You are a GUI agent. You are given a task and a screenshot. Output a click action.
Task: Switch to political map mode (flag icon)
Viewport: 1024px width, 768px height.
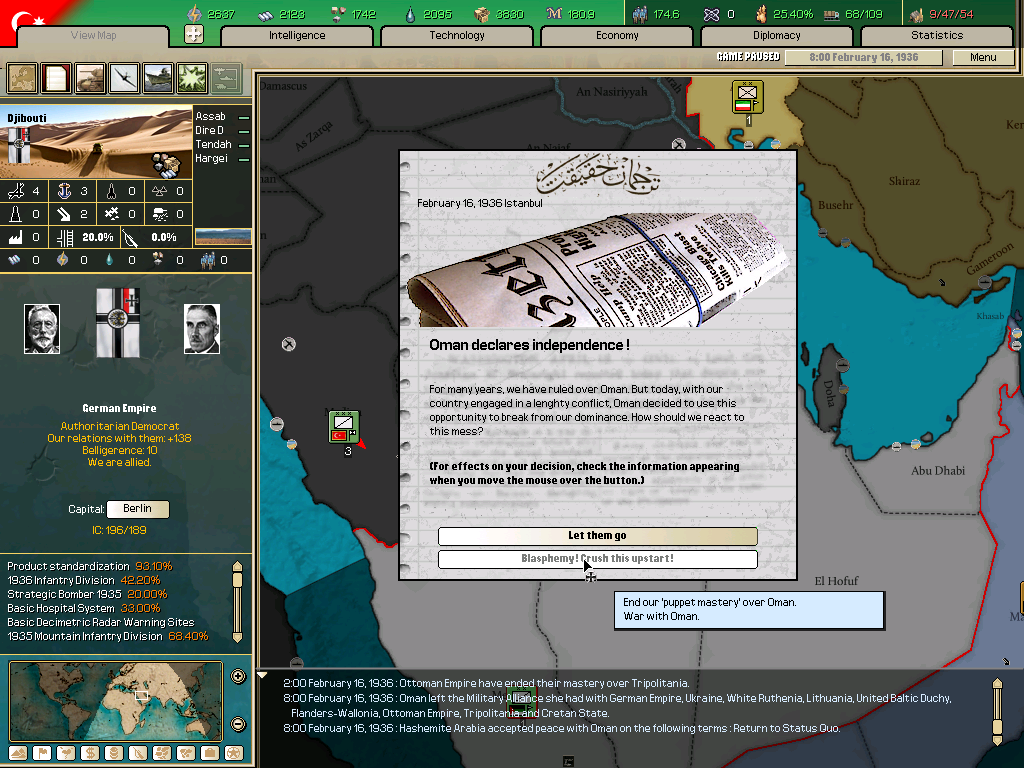pos(42,753)
